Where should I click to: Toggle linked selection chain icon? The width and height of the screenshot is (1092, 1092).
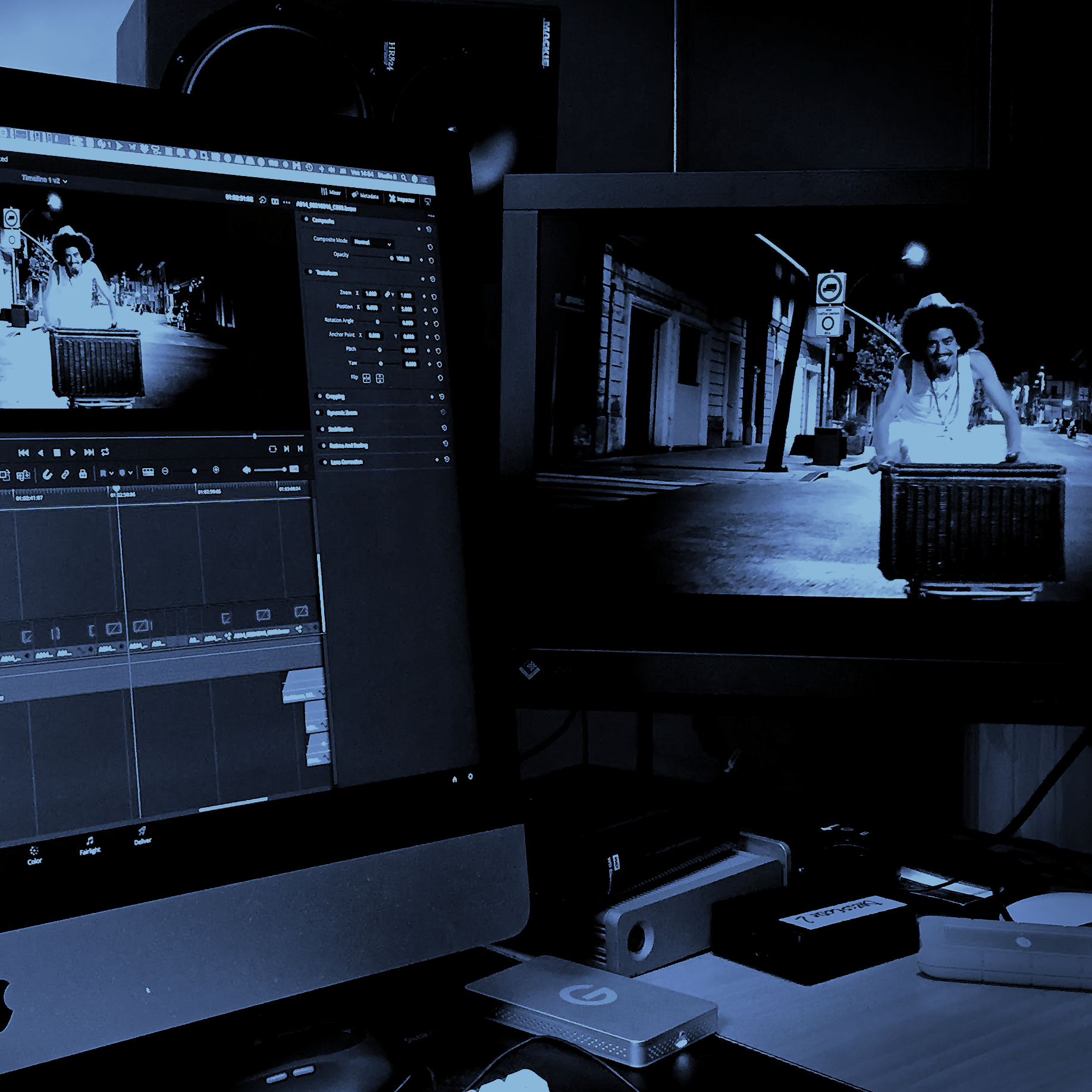[65, 474]
